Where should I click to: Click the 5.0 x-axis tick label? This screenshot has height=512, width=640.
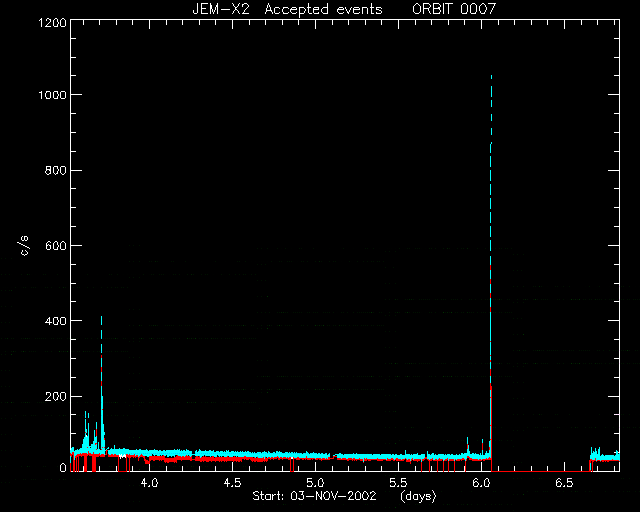click(x=315, y=483)
